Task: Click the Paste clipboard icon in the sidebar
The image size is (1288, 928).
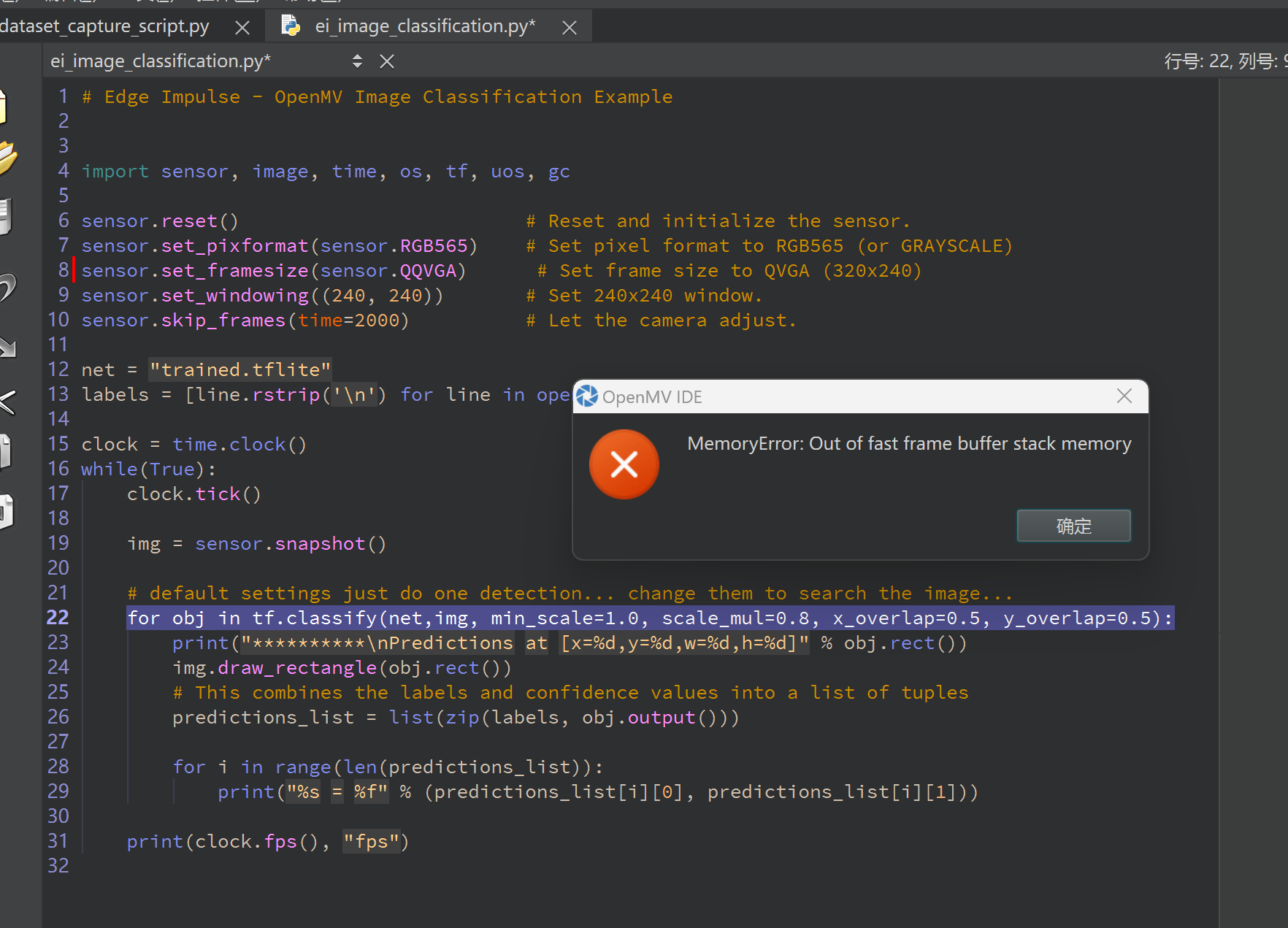Action: pos(6,511)
